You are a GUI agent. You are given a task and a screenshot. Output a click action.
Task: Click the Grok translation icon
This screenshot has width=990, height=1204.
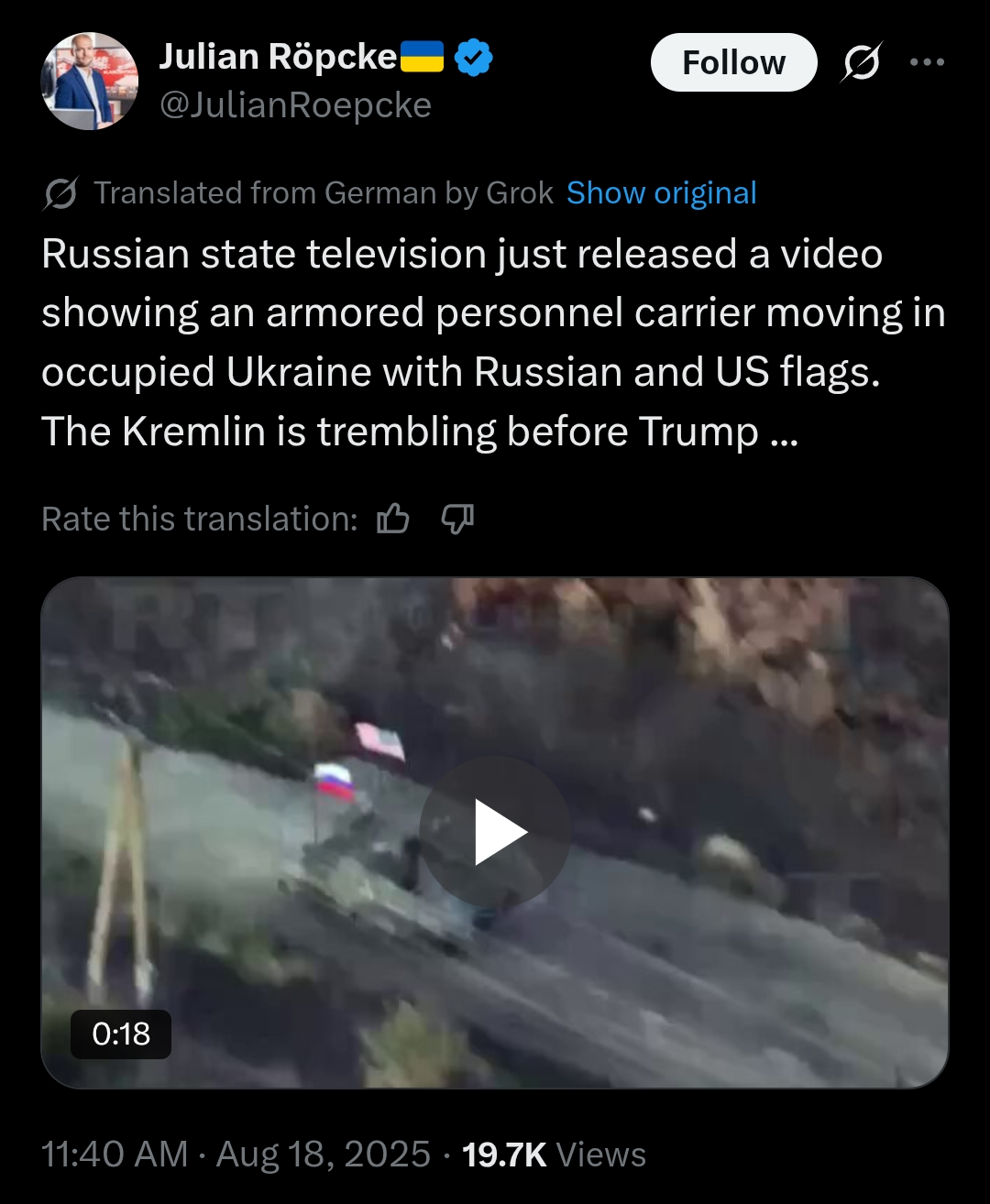(x=60, y=193)
